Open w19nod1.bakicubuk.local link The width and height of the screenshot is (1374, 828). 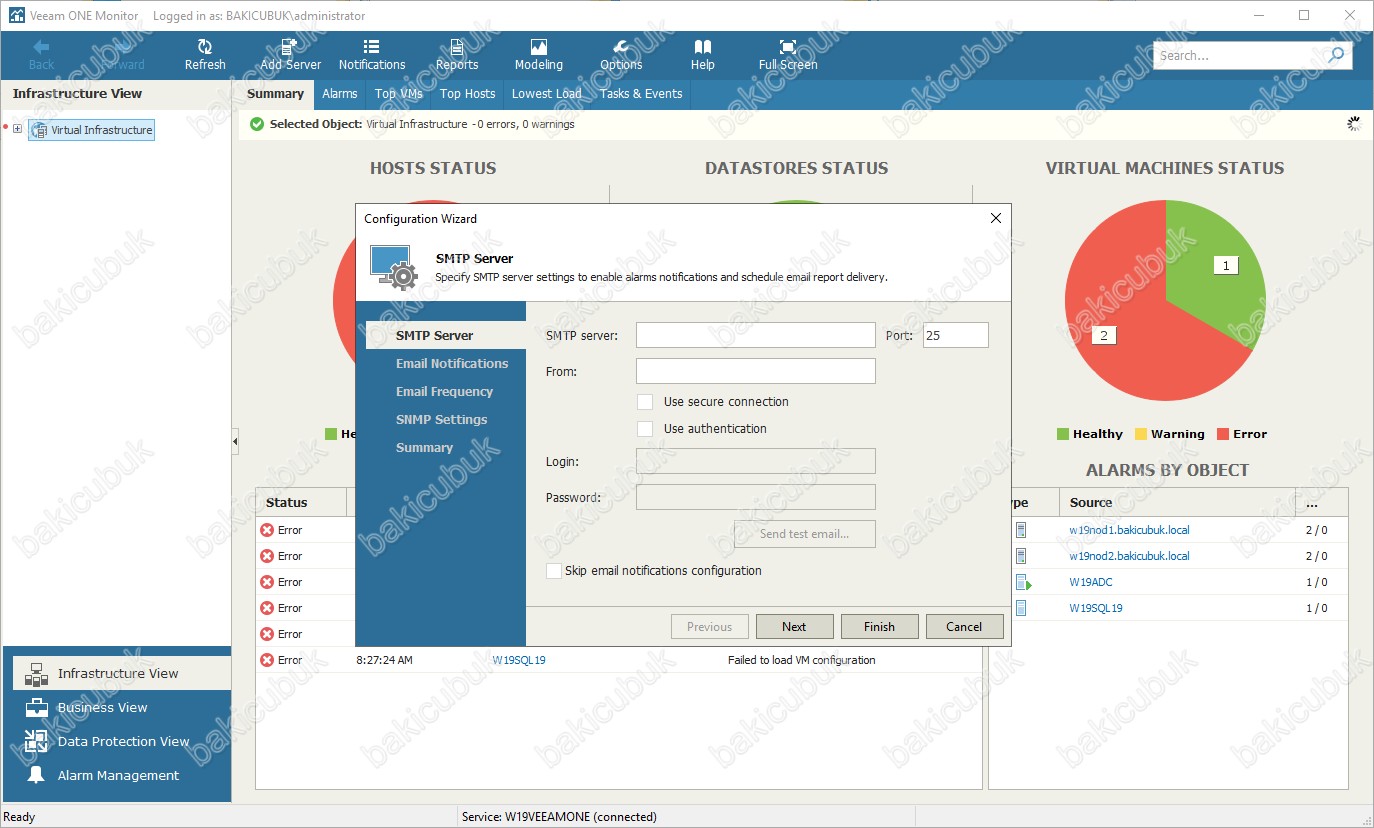[x=1129, y=530]
